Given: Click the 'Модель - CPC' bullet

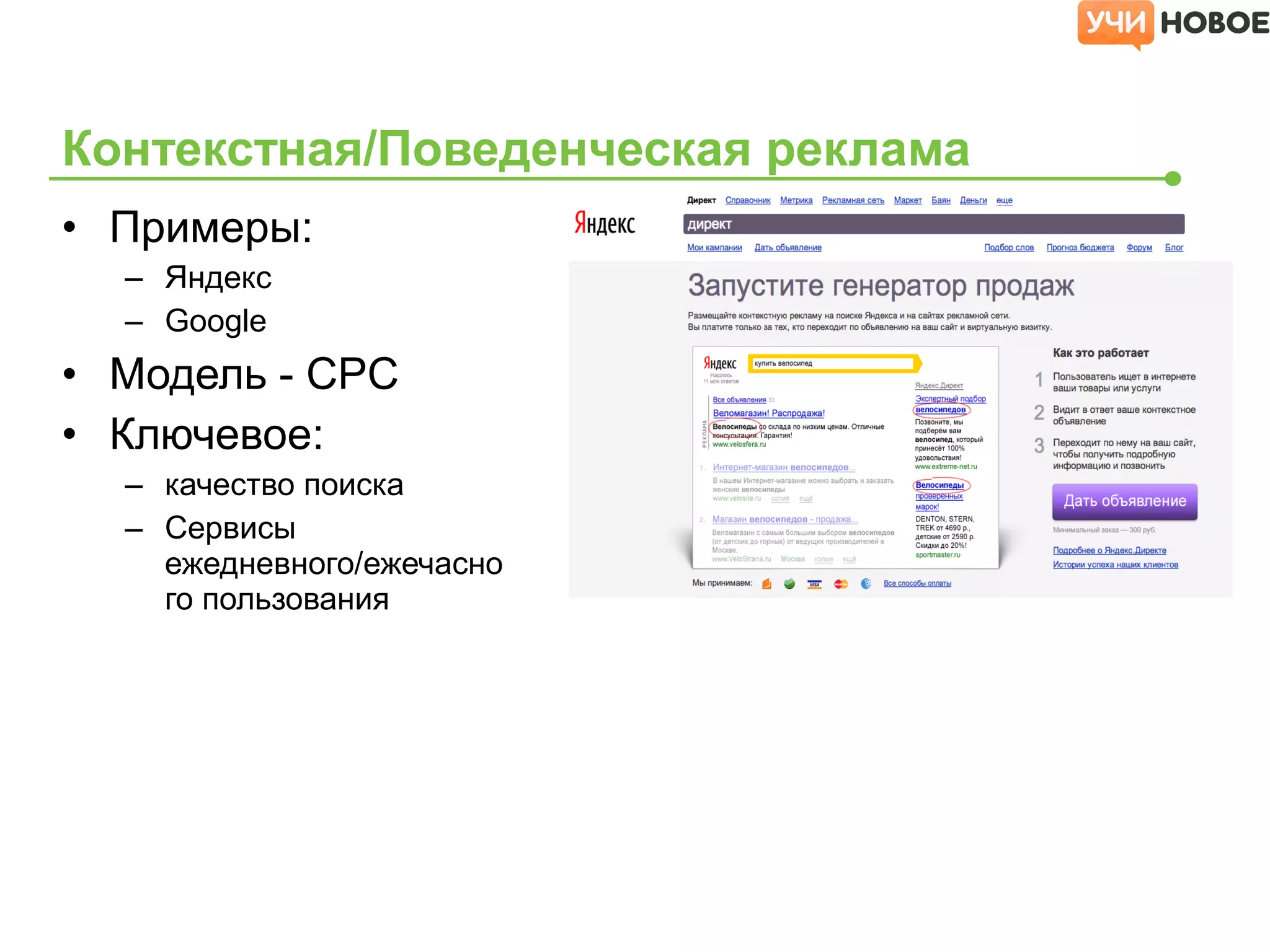Looking at the screenshot, I should [x=254, y=374].
